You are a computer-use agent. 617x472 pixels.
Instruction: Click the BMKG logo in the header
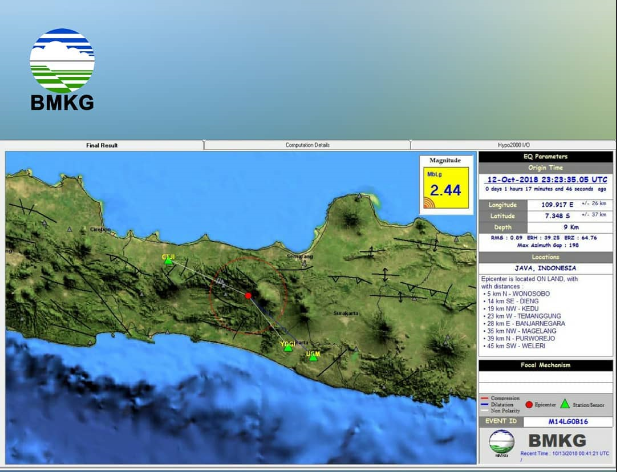point(62,69)
